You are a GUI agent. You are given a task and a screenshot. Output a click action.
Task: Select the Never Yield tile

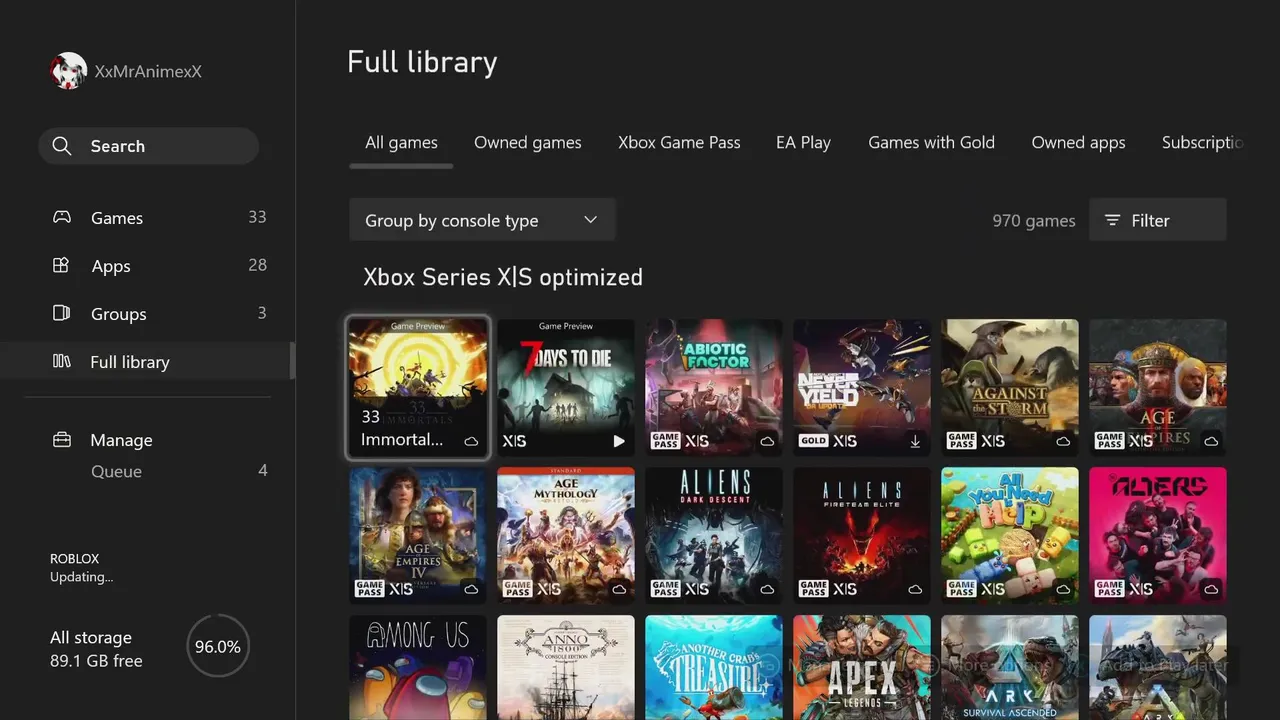pos(862,388)
